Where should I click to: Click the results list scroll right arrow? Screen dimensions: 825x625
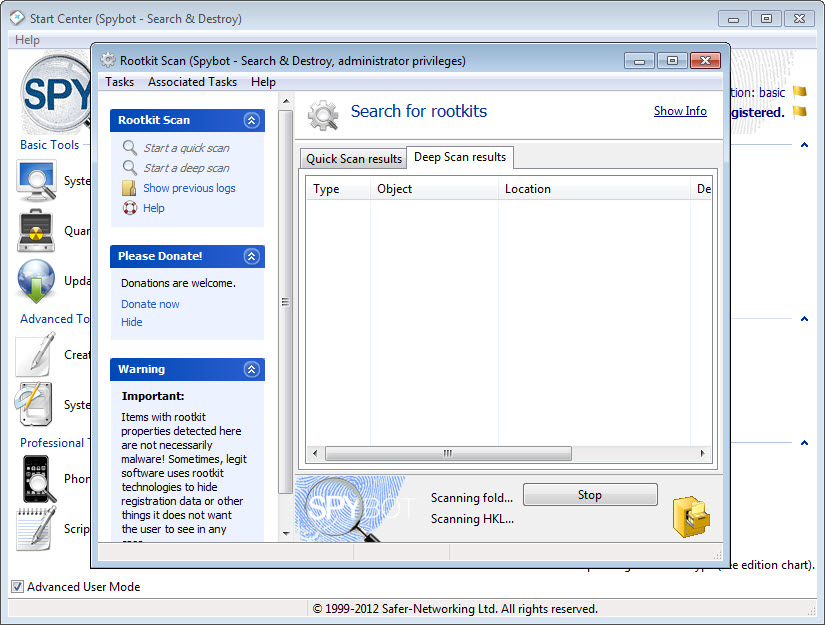[x=702, y=453]
